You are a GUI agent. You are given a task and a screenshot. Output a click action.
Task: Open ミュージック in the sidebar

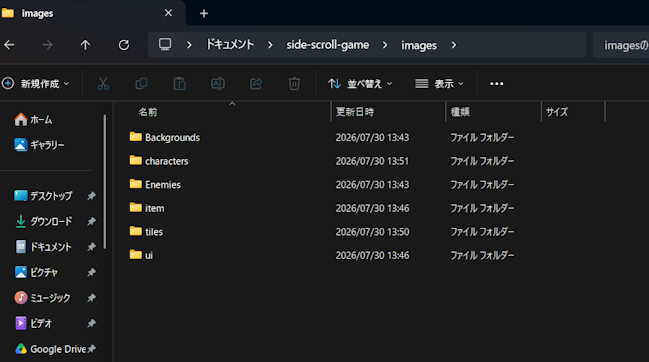tap(42, 298)
